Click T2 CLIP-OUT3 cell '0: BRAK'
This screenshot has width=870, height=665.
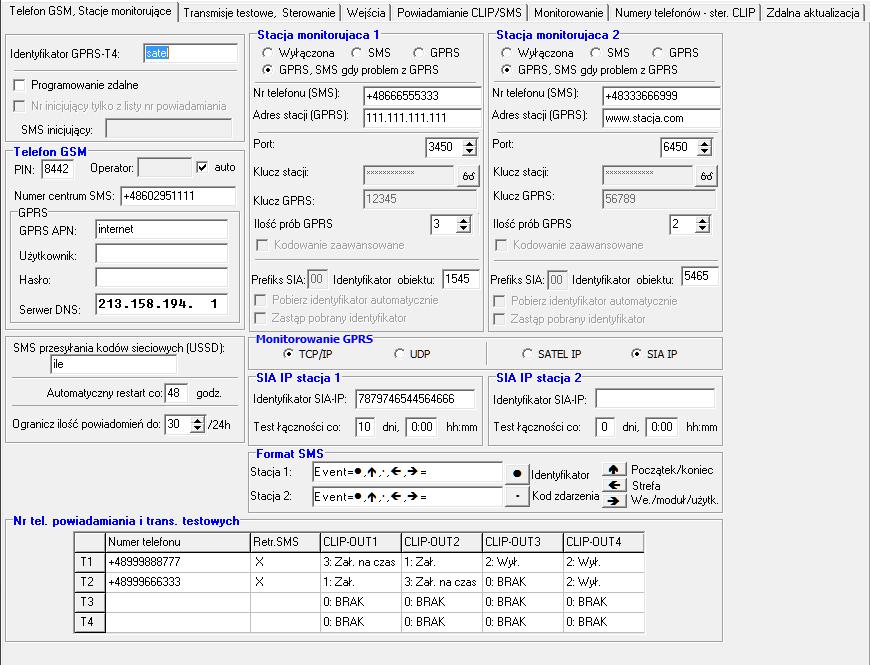pos(523,582)
